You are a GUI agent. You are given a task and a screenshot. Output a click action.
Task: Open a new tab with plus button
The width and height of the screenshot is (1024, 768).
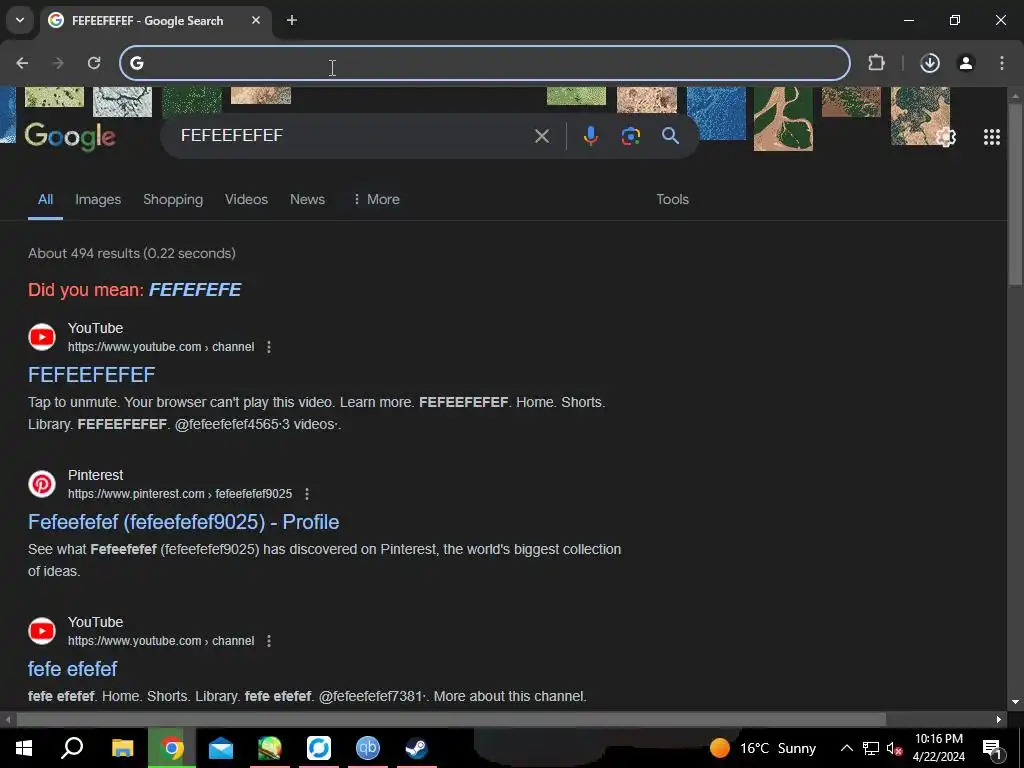coord(292,20)
